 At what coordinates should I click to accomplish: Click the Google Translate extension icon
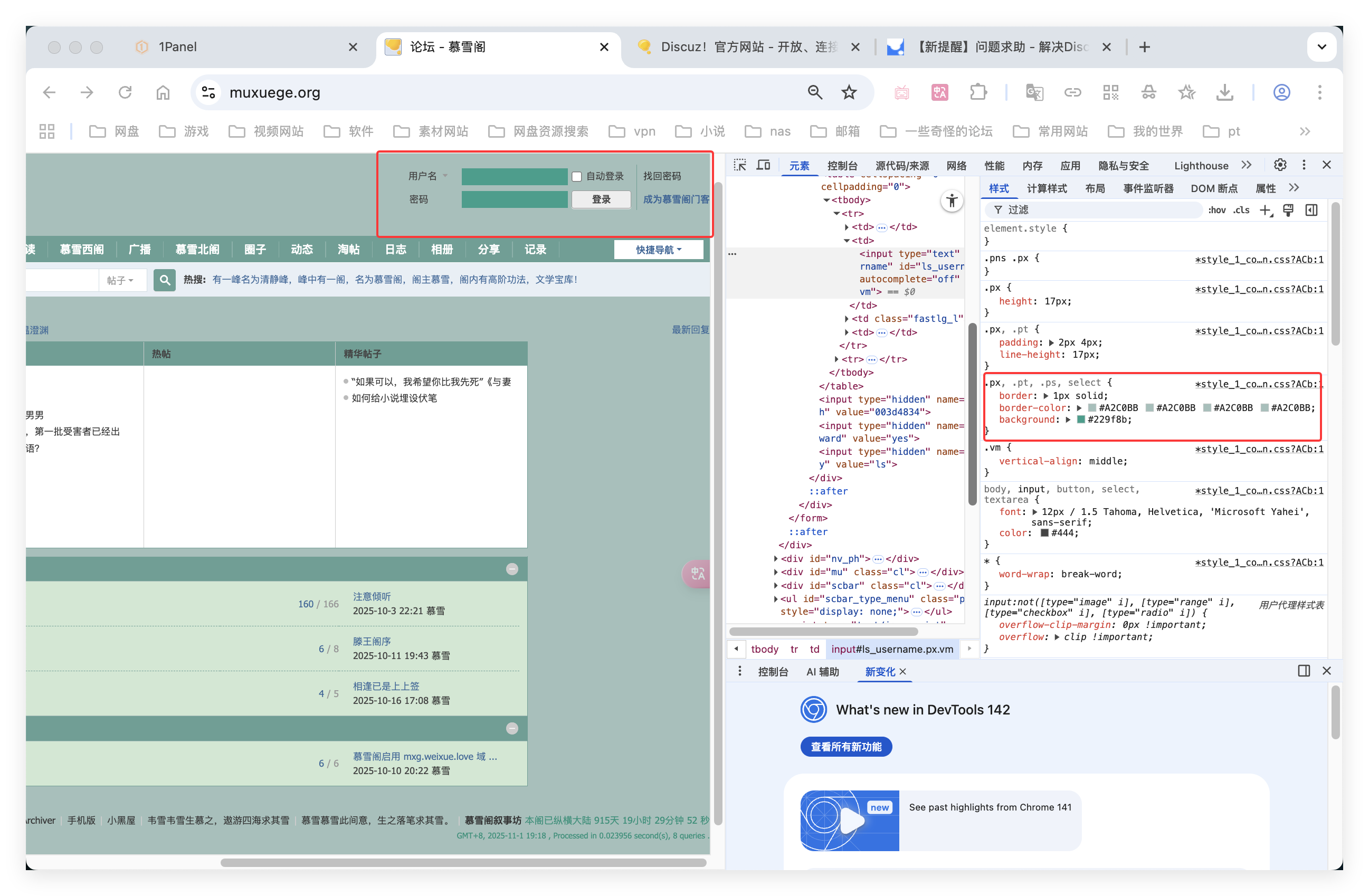pyautogui.click(x=1035, y=92)
